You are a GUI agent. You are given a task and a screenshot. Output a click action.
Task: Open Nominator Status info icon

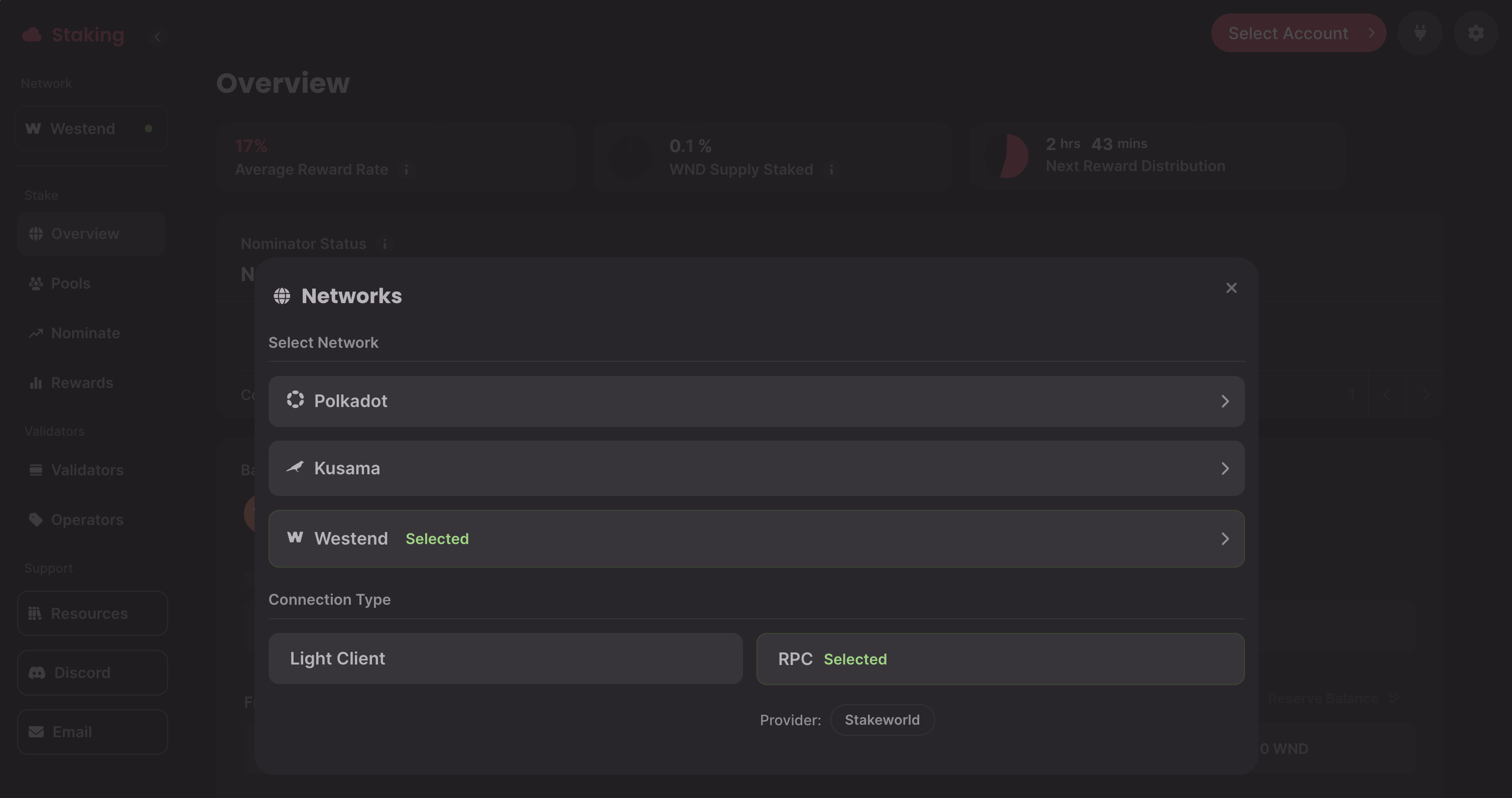(x=385, y=243)
